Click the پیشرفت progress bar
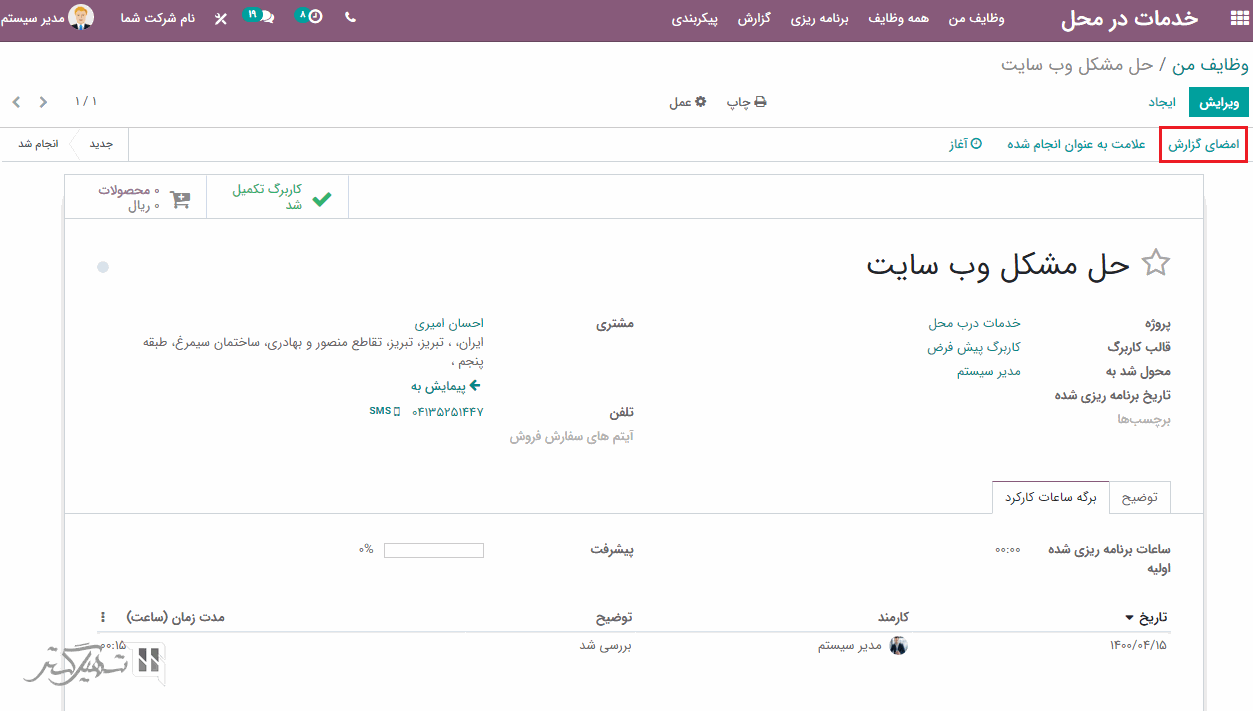The height and width of the screenshot is (711, 1253). [433, 550]
